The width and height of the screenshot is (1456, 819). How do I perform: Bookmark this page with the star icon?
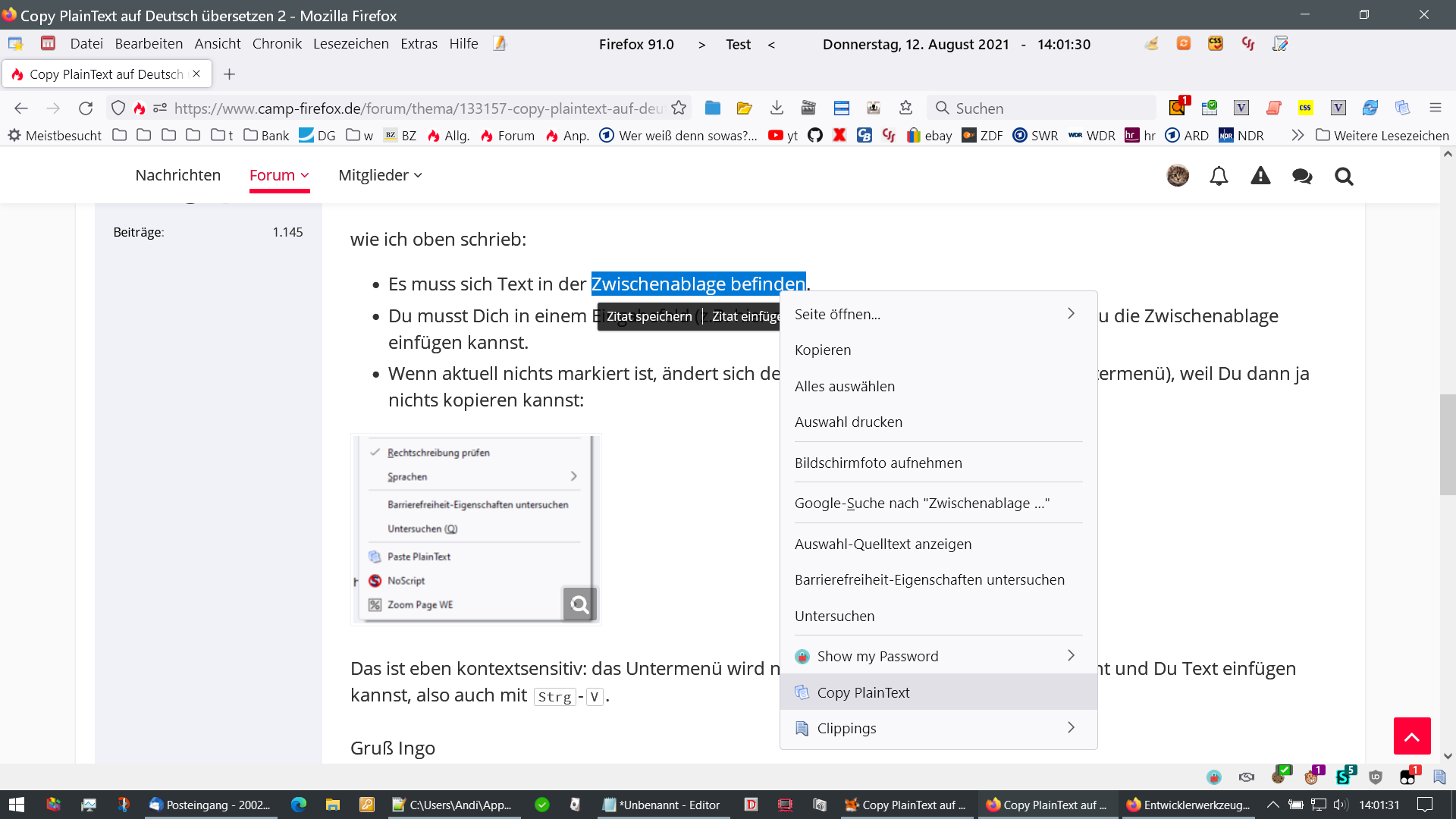click(679, 108)
